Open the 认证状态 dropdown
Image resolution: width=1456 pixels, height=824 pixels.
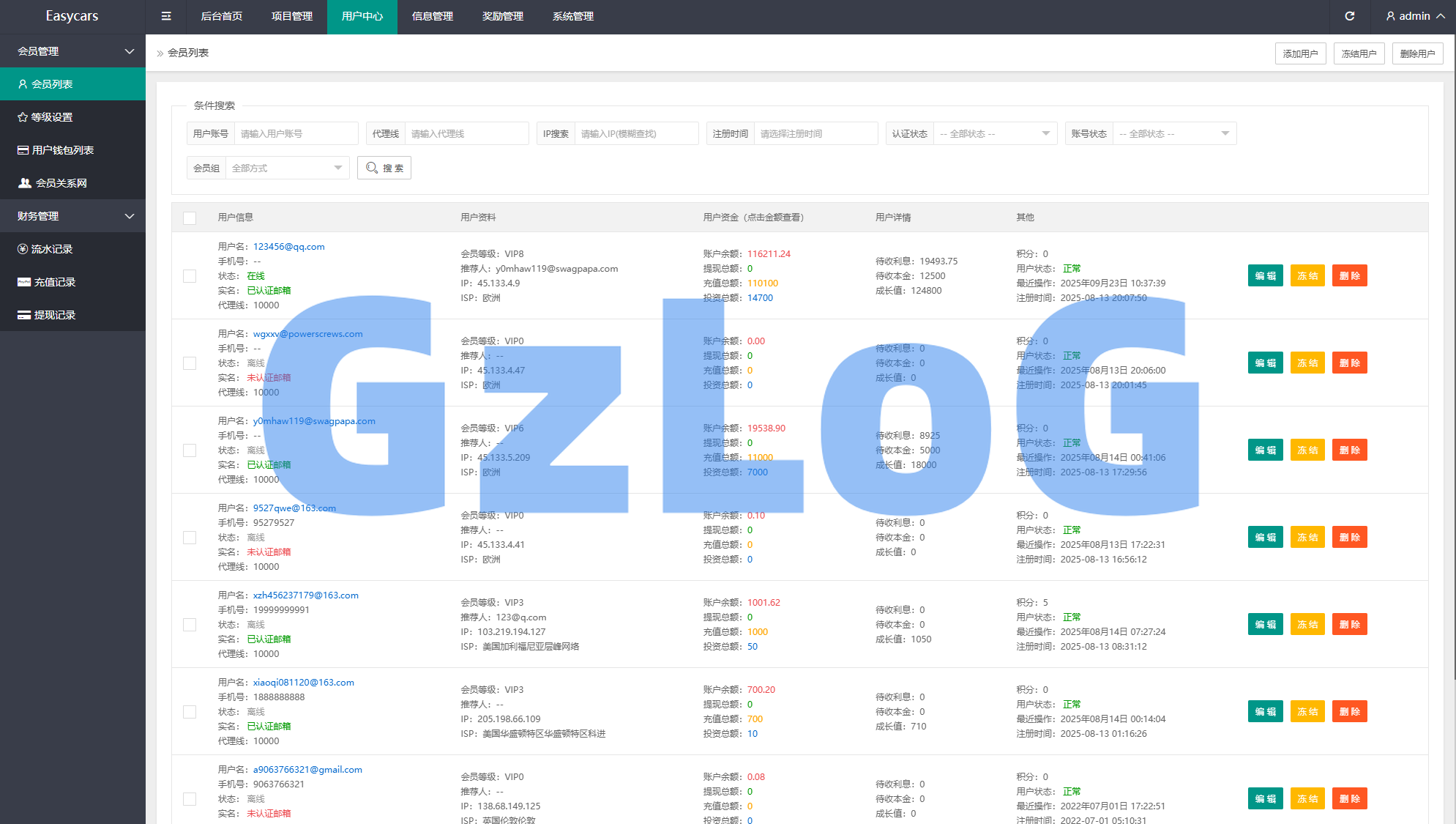[x=994, y=134]
